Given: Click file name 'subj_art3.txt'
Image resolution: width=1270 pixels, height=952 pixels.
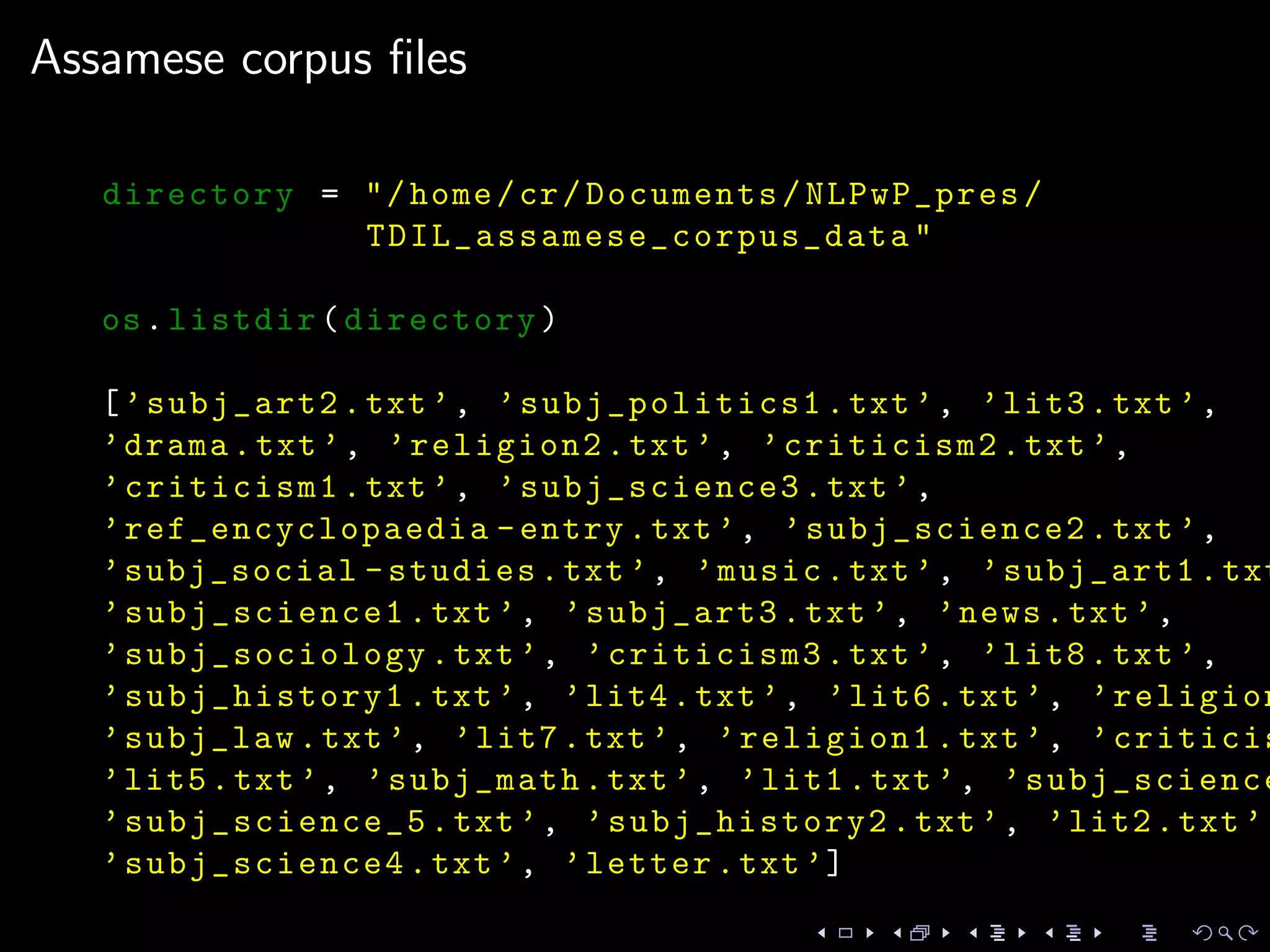Looking at the screenshot, I should [726, 614].
